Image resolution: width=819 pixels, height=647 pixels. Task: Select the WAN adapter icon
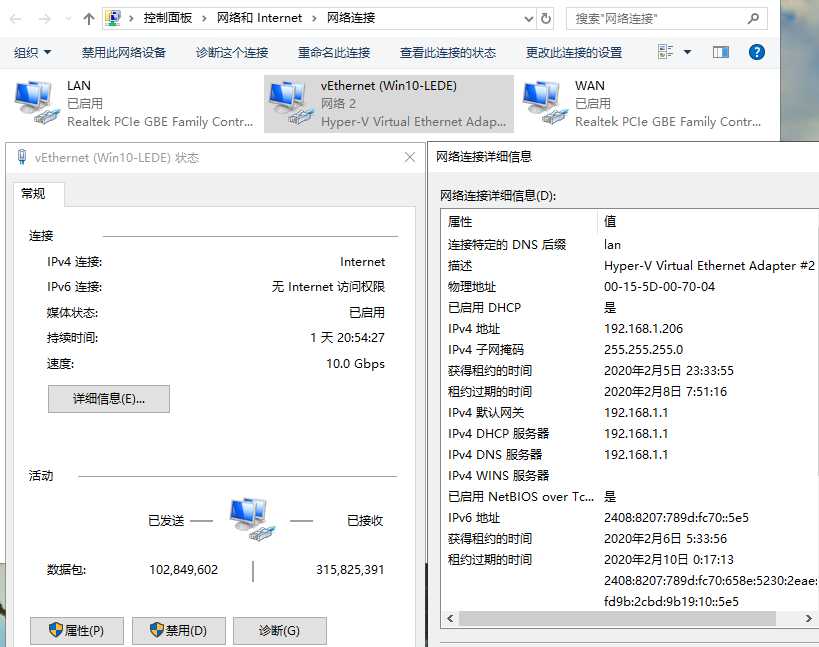[544, 102]
